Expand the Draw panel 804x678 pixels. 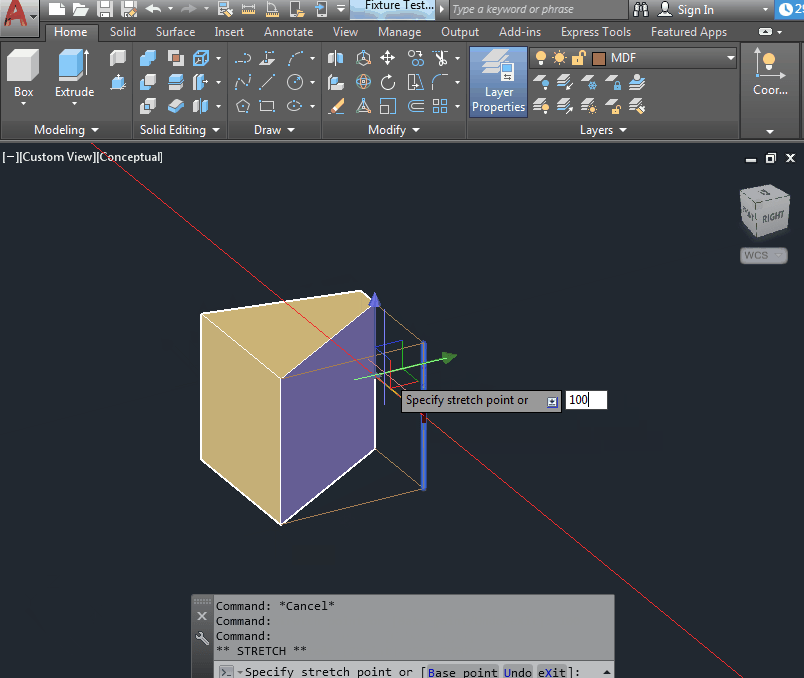click(274, 130)
